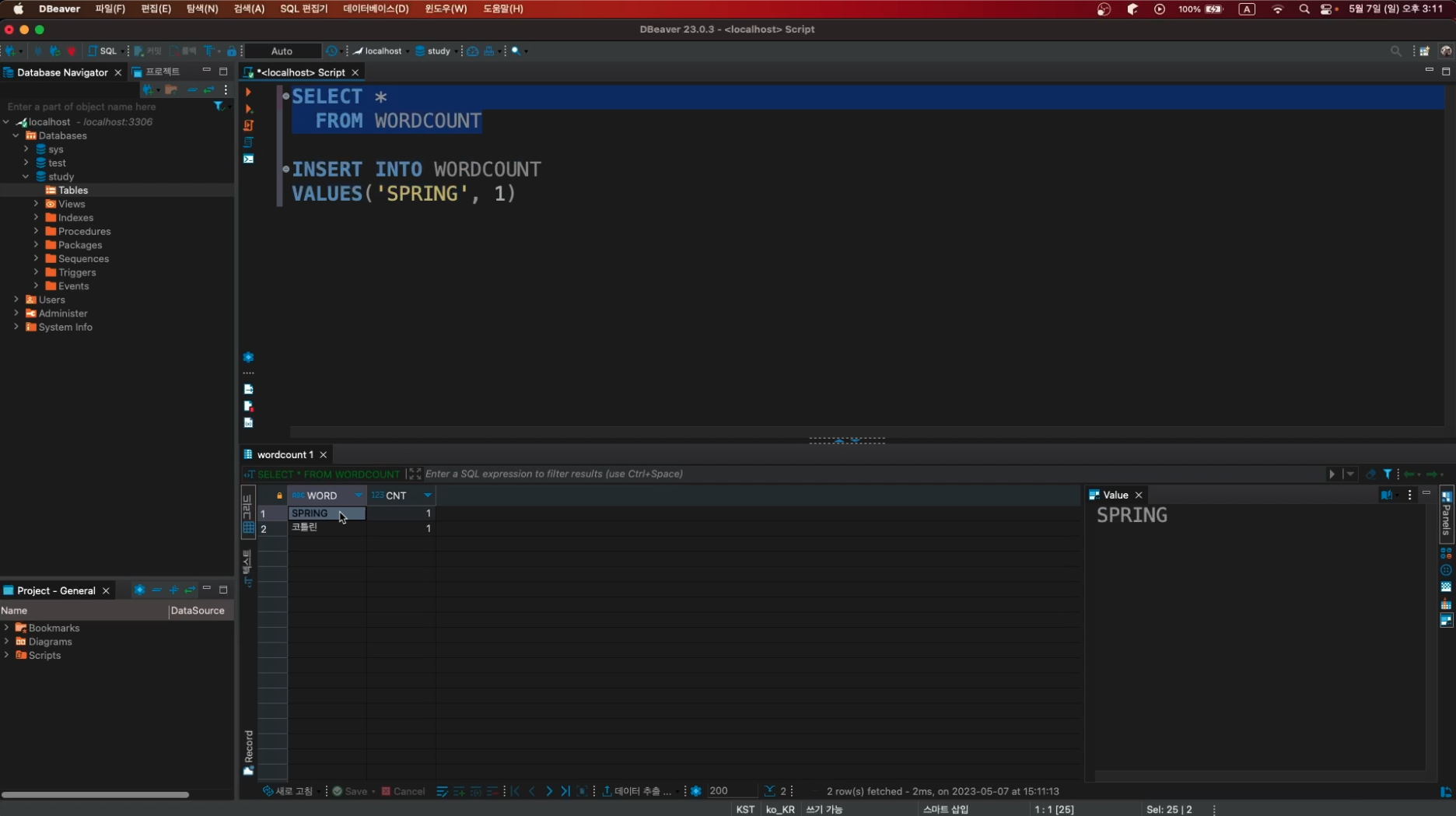Select the localhost Script editor tab
This screenshot has width=1456, height=816.
tap(300, 72)
